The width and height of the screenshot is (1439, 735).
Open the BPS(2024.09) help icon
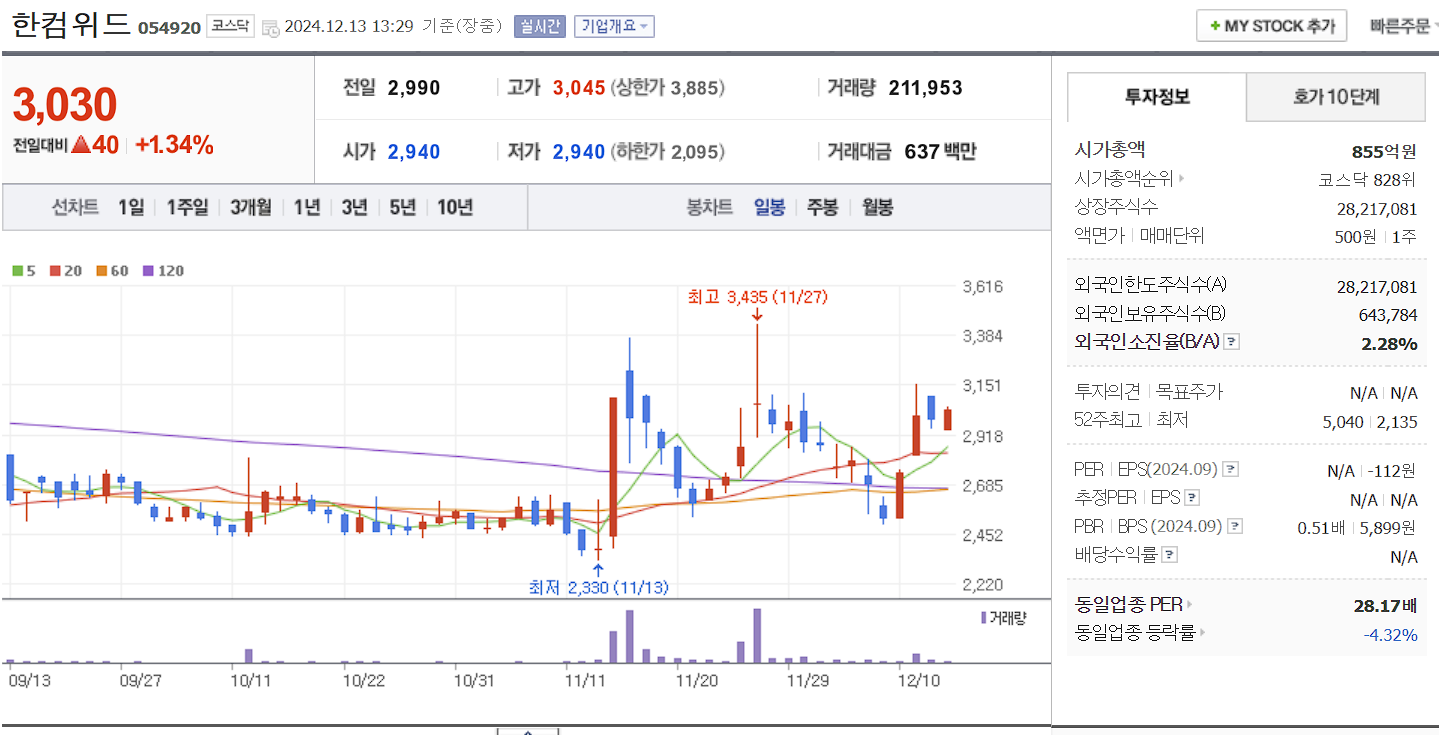[x=1234, y=526]
